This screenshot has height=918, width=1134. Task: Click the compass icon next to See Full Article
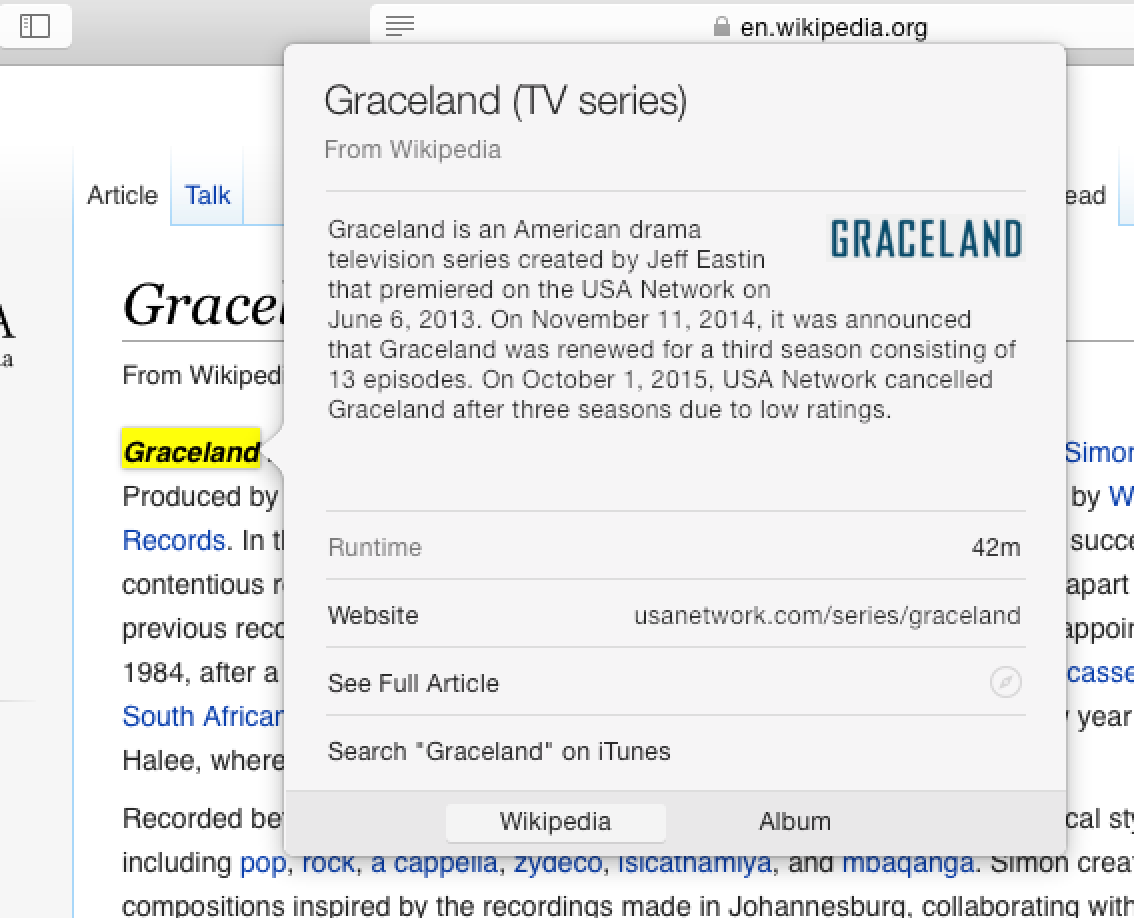pyautogui.click(x=1005, y=682)
